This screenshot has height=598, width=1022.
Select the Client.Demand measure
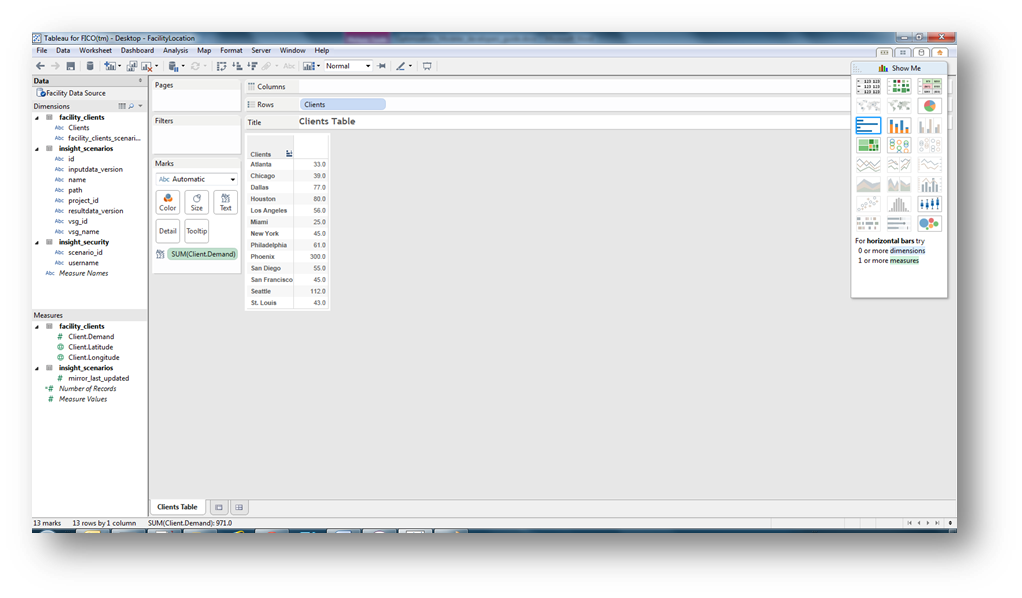(x=91, y=337)
